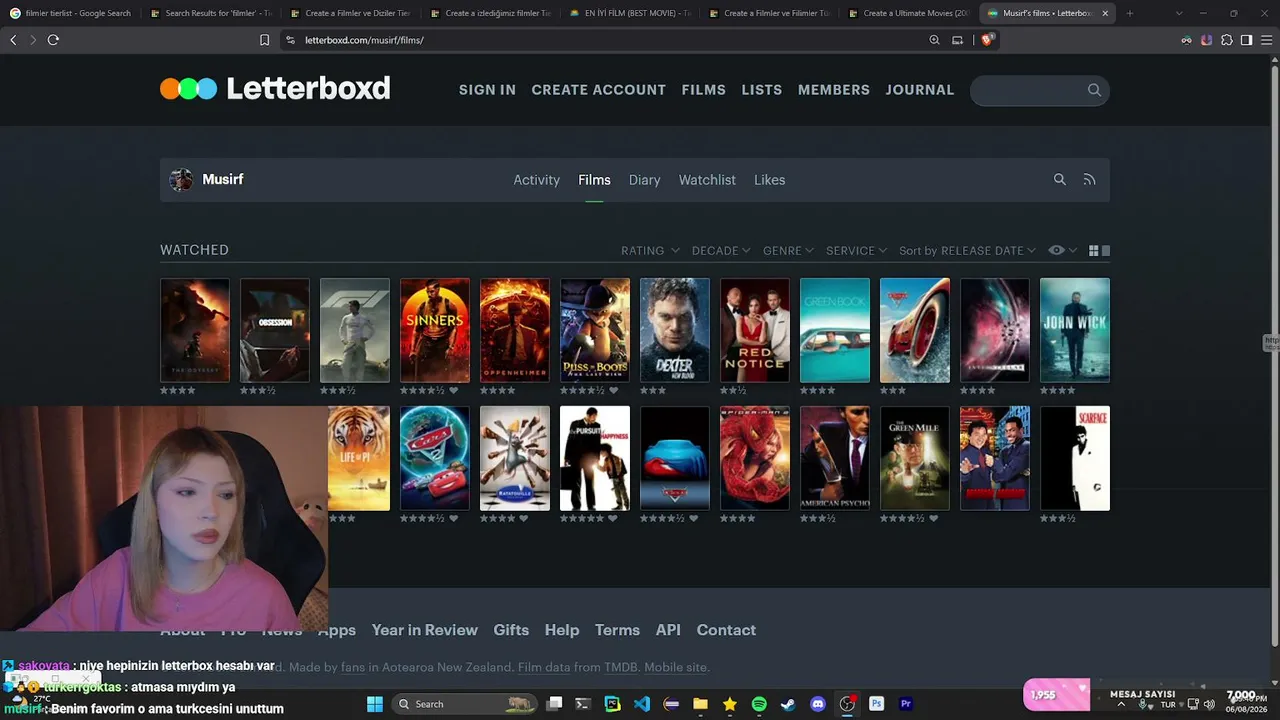Open the Green Book film poster
1280x720 pixels.
point(835,330)
